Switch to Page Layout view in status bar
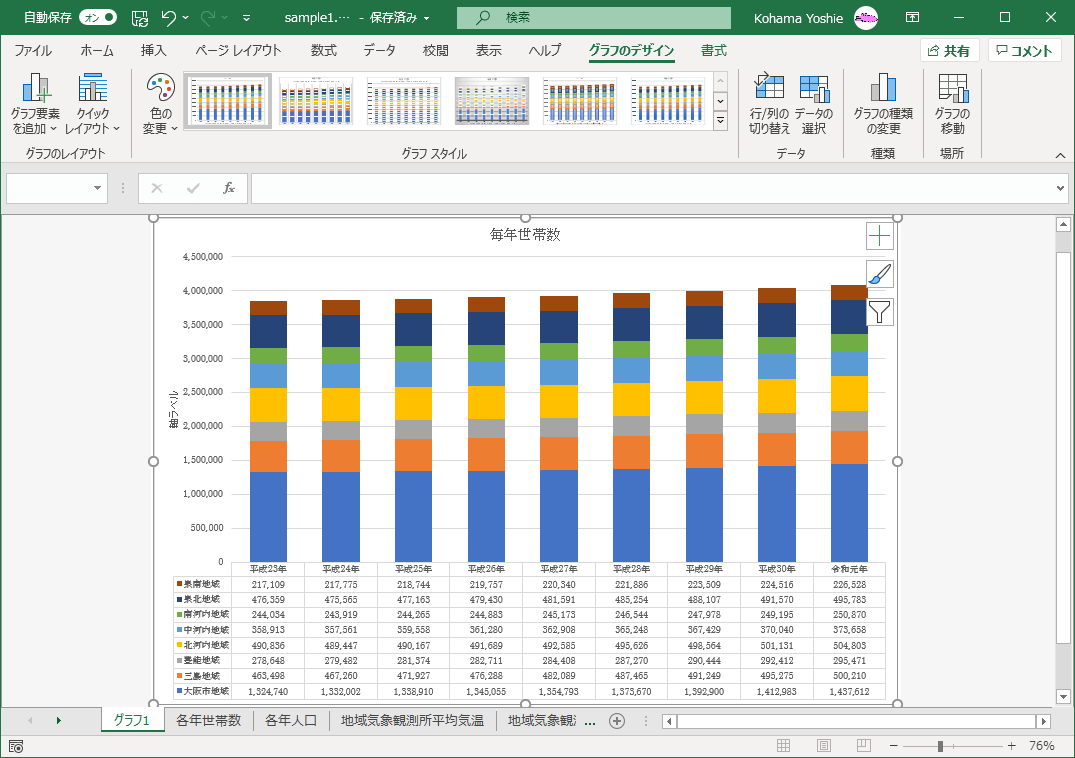 [823, 745]
